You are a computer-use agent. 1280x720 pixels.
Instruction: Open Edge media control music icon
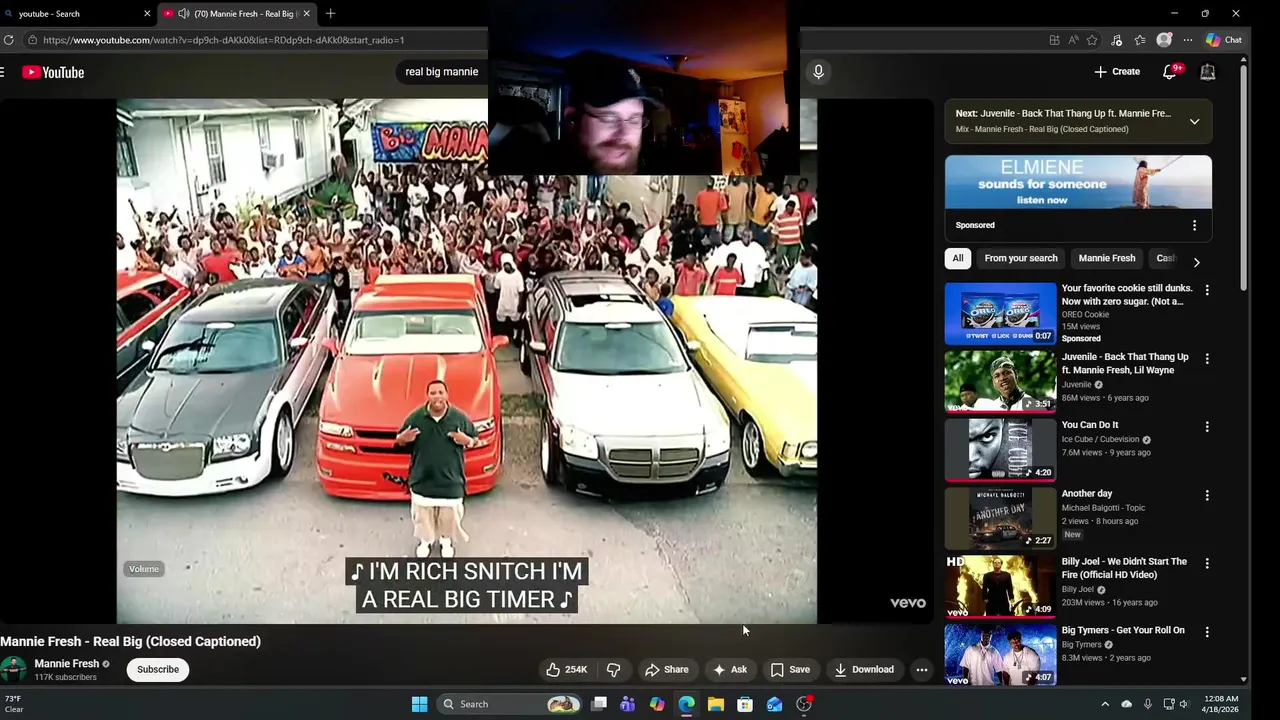[x=1116, y=40]
